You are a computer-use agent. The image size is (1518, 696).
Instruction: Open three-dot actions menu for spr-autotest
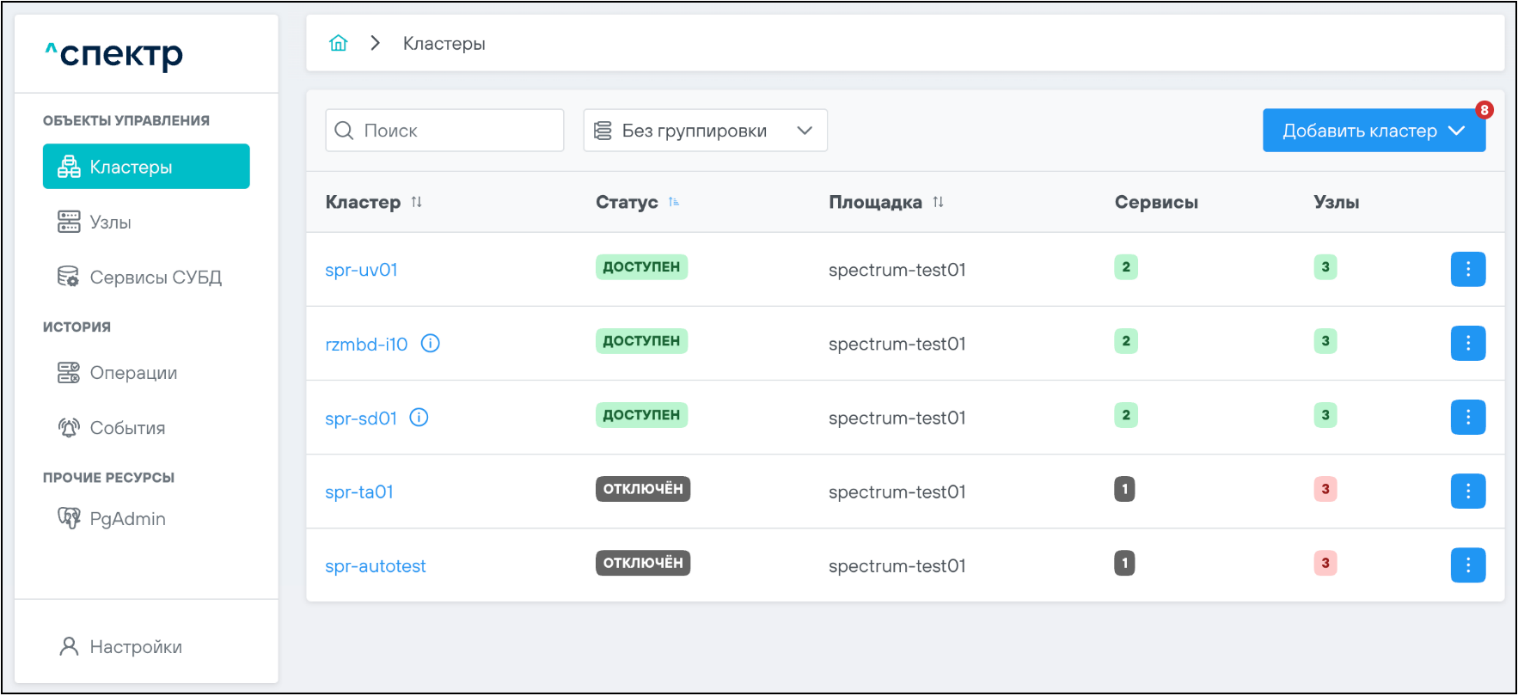[1467, 565]
